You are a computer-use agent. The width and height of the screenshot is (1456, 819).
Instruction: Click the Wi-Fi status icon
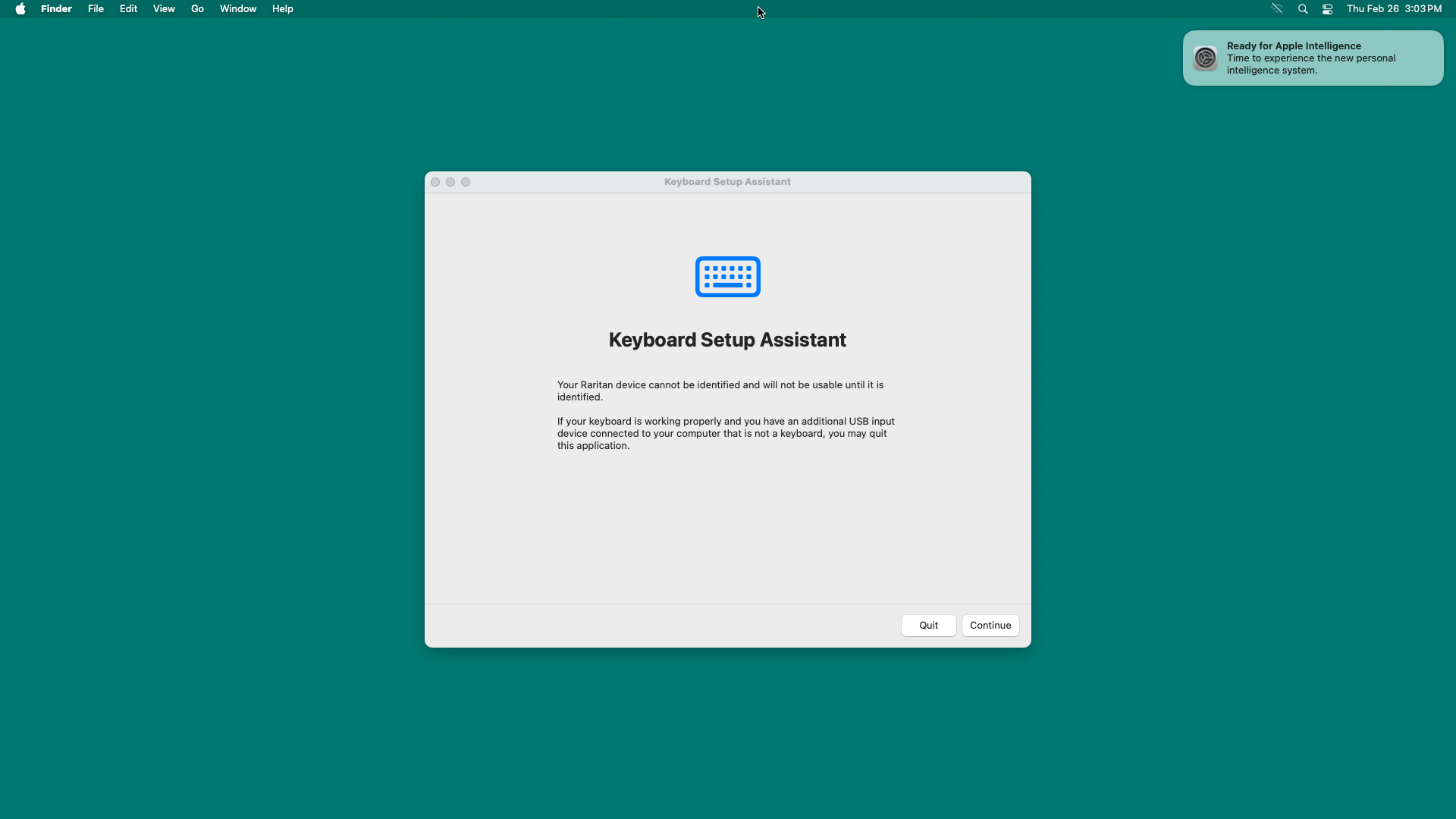click(1277, 9)
